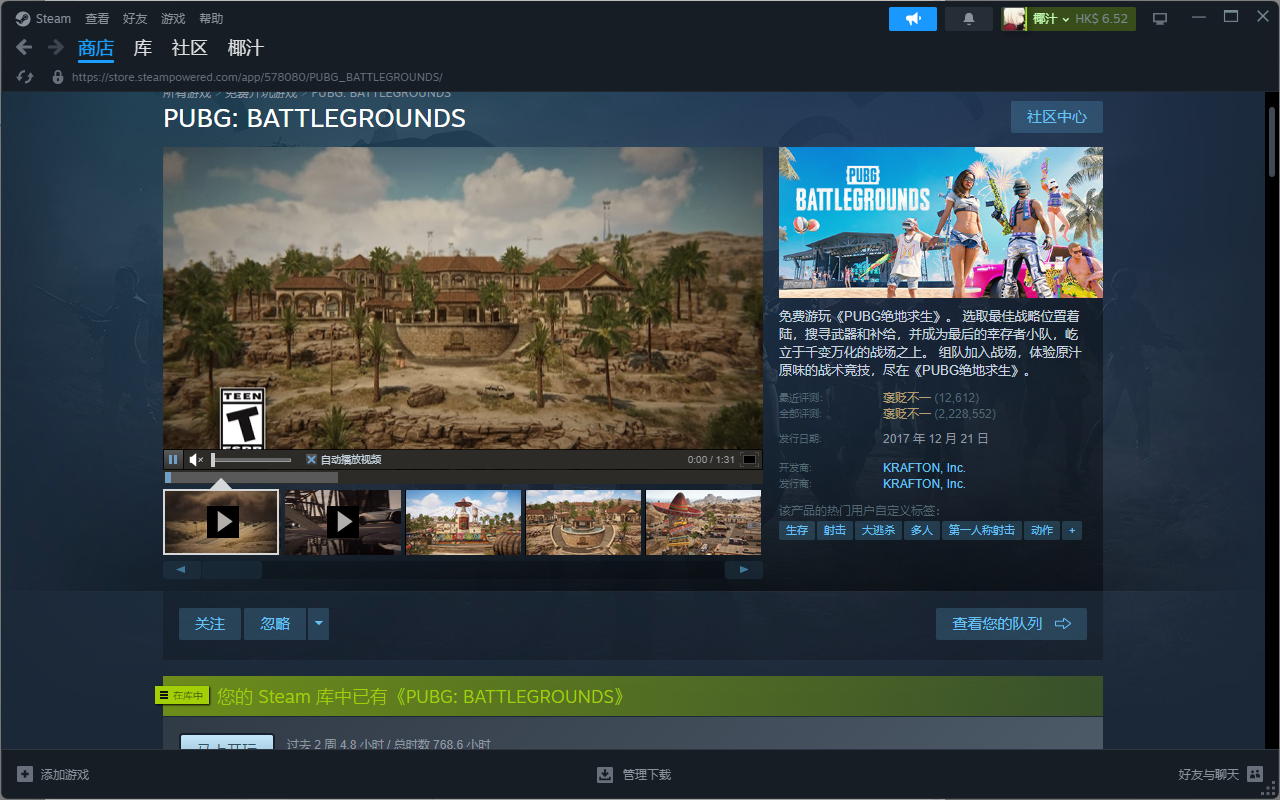The height and width of the screenshot is (800, 1280).
Task: Open the 帮助 menu
Action: pos(211,19)
